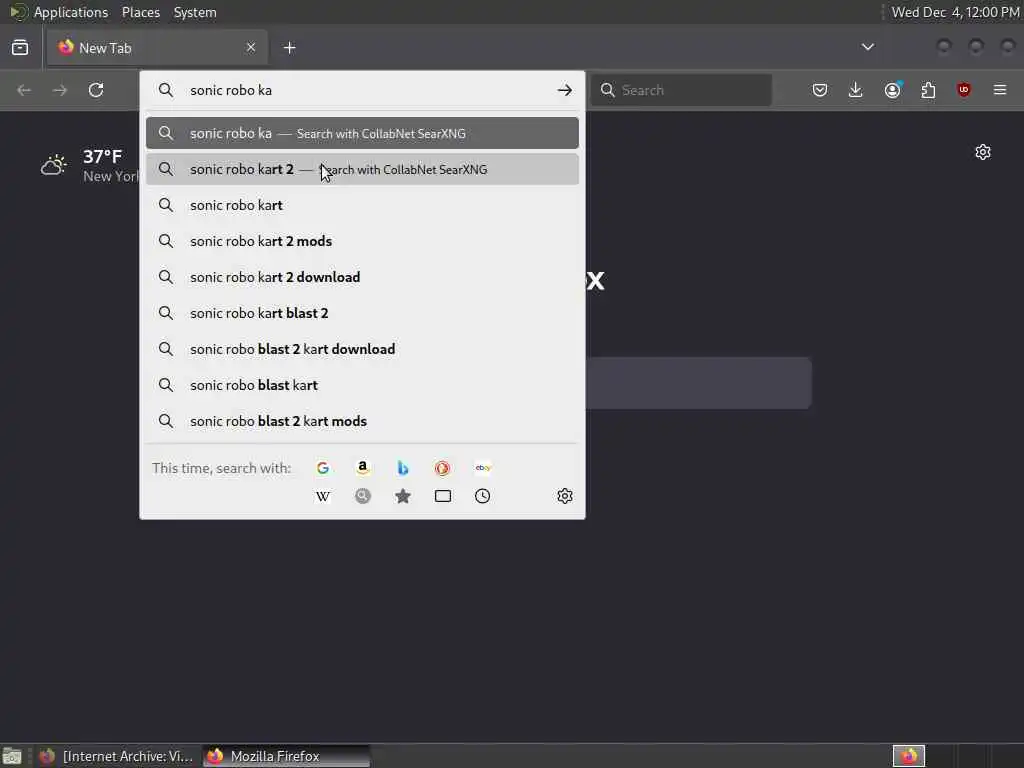Switch to Mozilla Firefox taskbar window
This screenshot has width=1024, height=768.
click(x=286, y=756)
